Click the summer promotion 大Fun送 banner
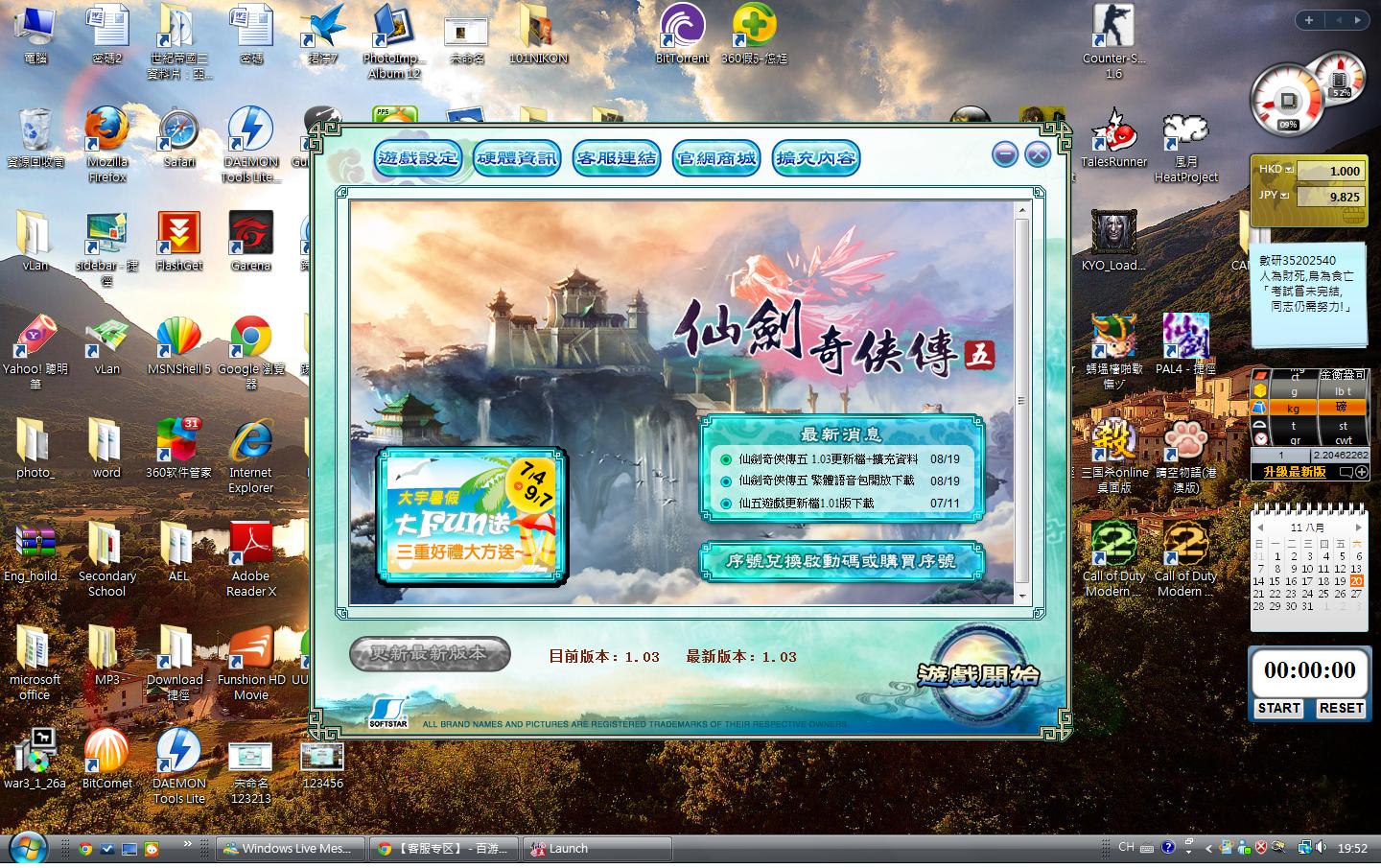This screenshot has height=868, width=1381. [x=471, y=516]
